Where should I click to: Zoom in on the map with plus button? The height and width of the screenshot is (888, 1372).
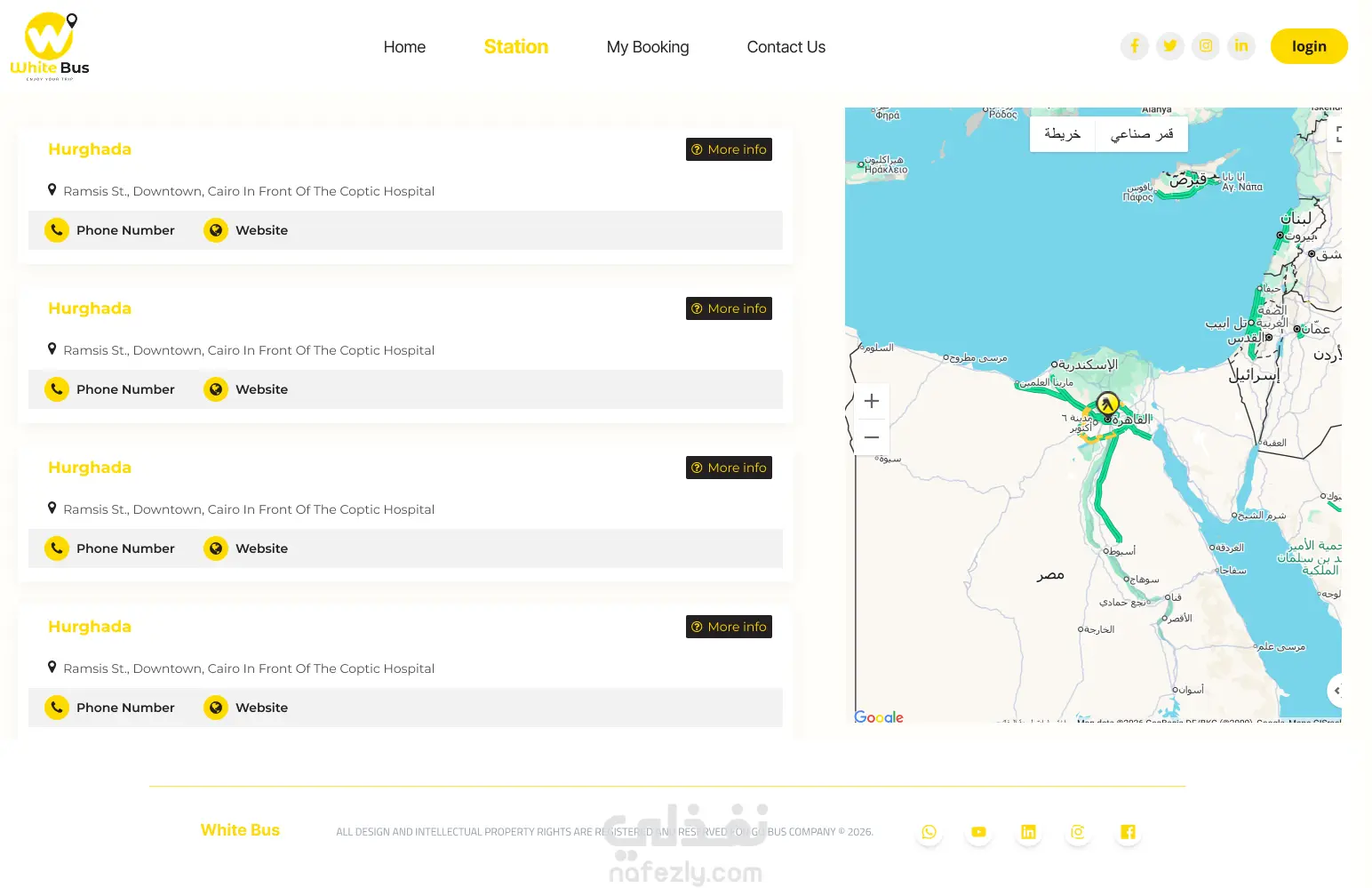[x=872, y=401]
